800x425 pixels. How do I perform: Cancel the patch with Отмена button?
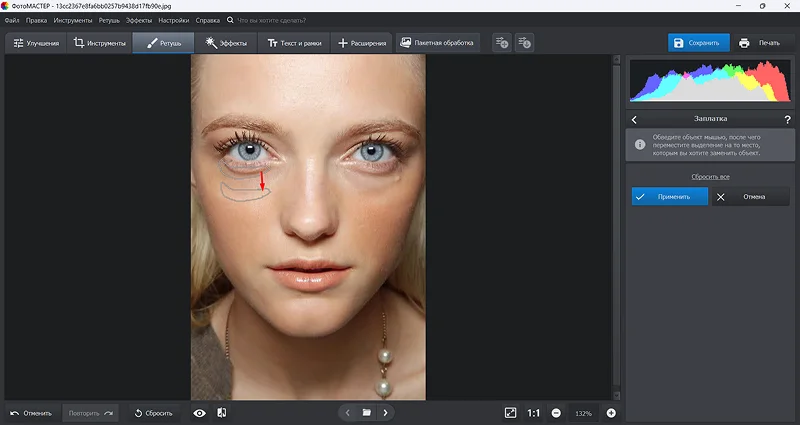(x=751, y=196)
